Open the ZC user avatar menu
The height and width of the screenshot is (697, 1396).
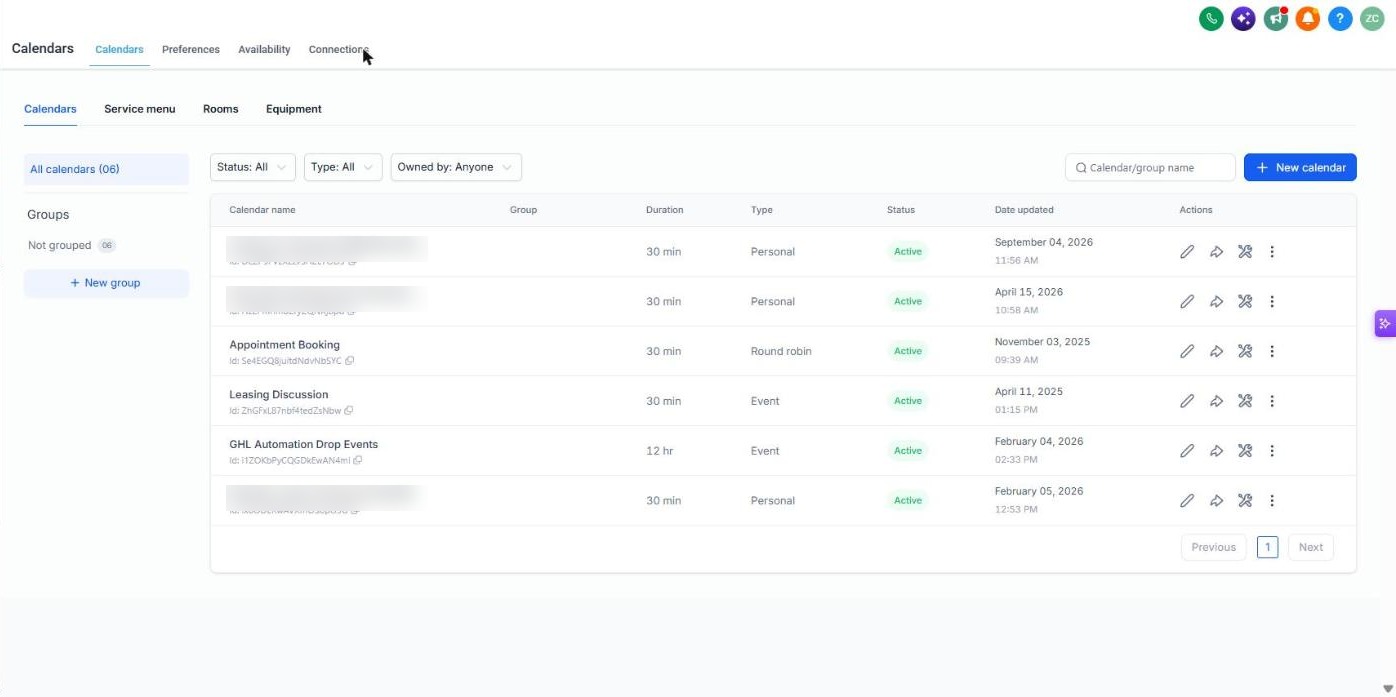1372,18
